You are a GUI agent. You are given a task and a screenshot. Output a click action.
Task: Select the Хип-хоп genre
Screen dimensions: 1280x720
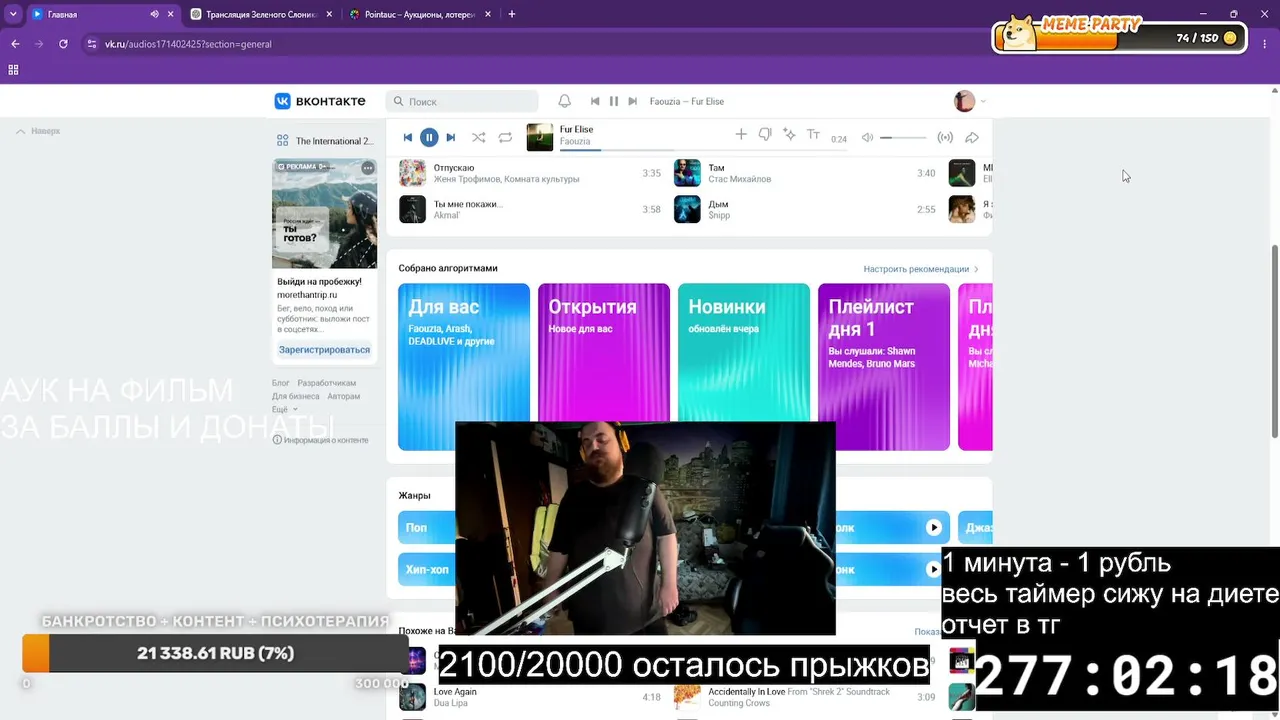pyautogui.click(x=427, y=569)
